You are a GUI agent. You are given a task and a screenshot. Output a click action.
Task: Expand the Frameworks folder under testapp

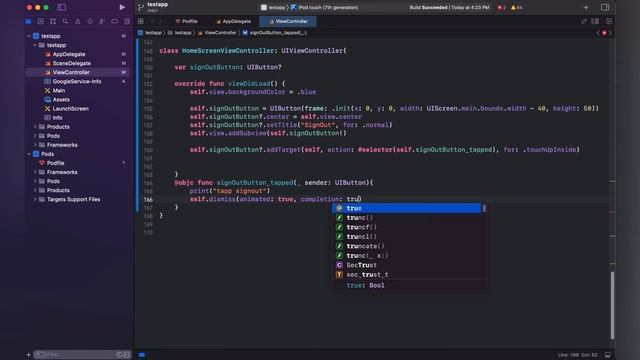click(x=35, y=145)
